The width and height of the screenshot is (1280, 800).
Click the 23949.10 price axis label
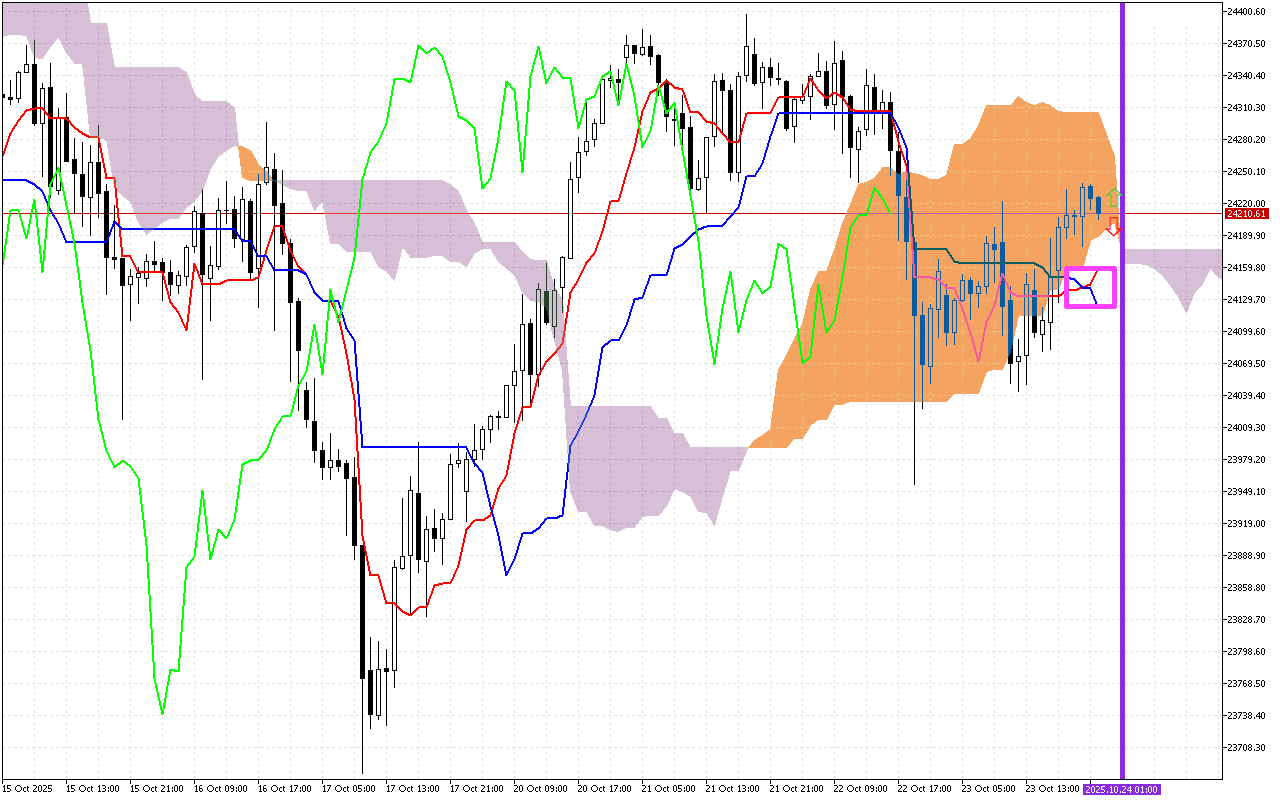click(1246, 491)
